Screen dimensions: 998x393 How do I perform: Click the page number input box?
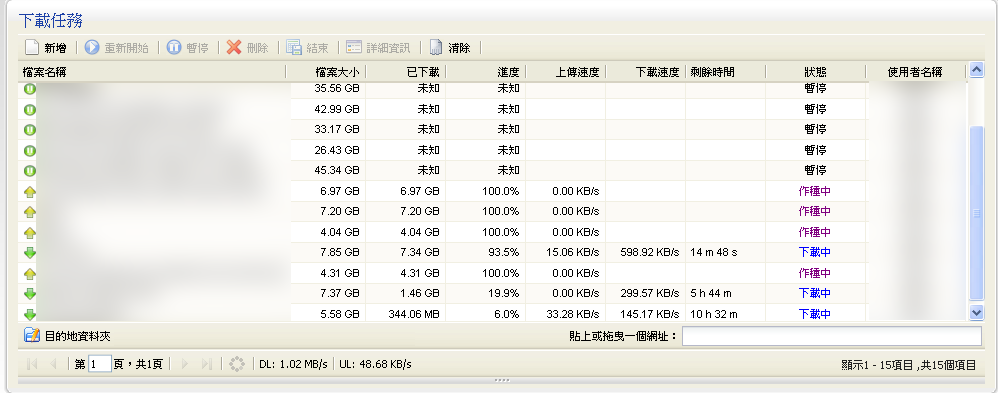point(100,364)
